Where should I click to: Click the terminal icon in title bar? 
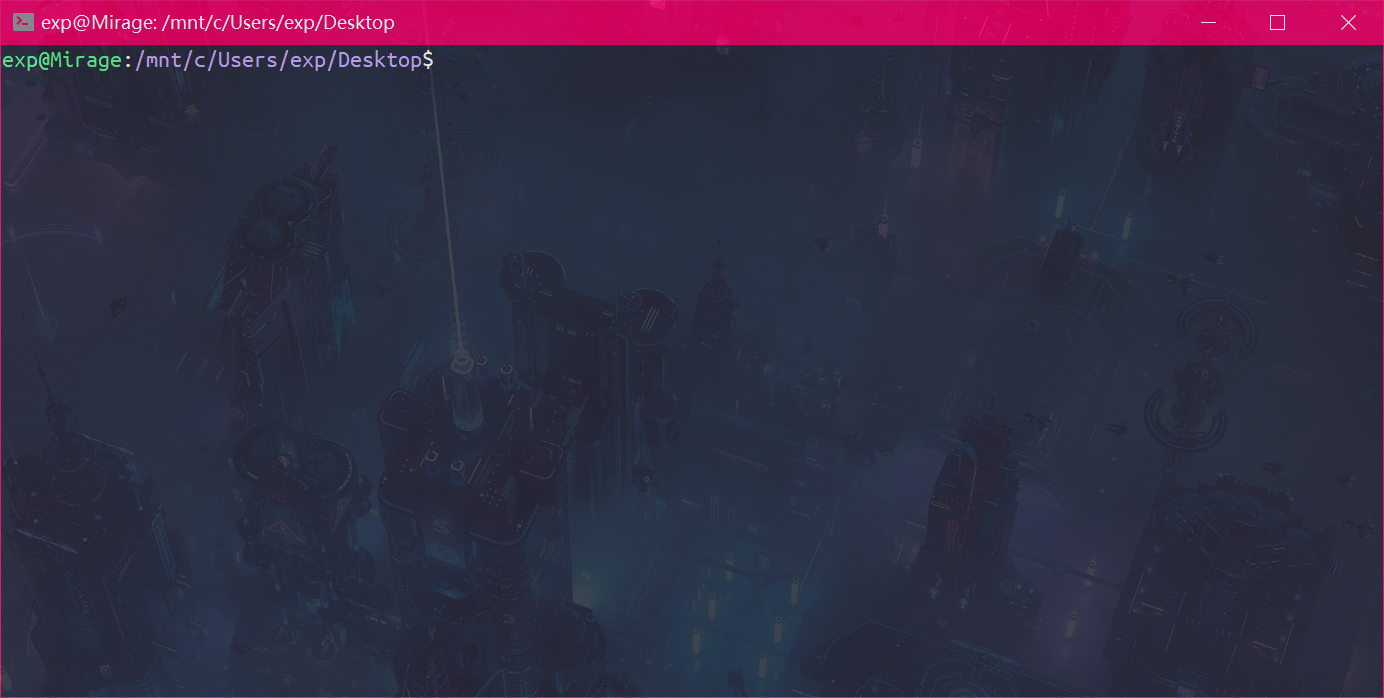point(23,22)
